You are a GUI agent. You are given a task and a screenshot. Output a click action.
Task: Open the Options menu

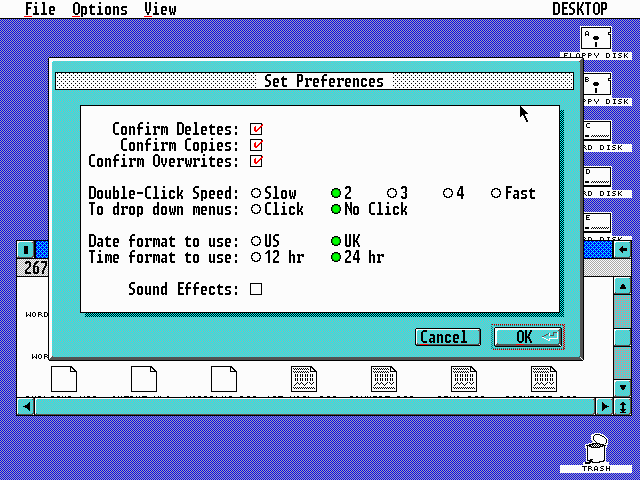pyautogui.click(x=99, y=9)
